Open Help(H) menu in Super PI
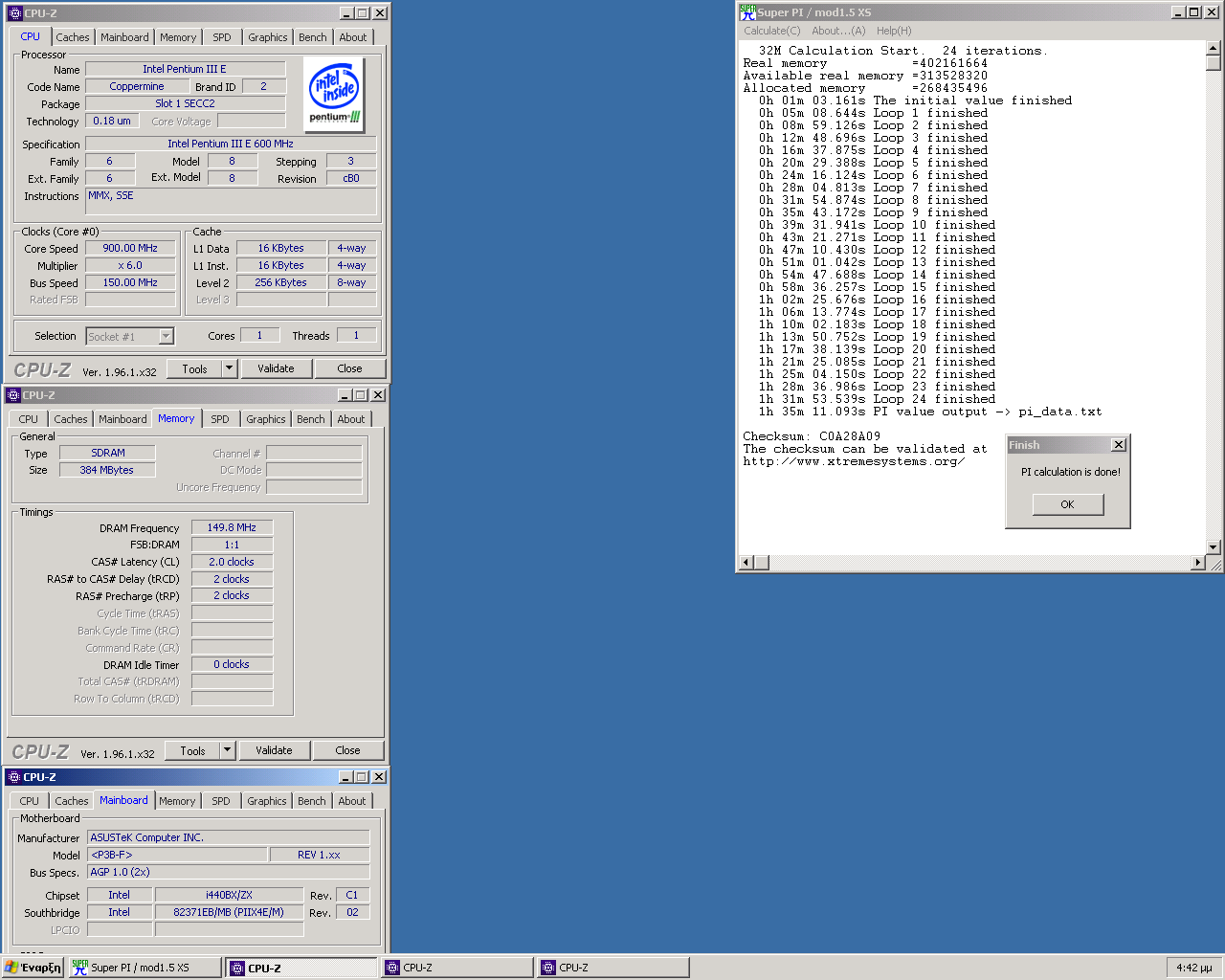This screenshot has width=1225, height=980. tap(894, 31)
